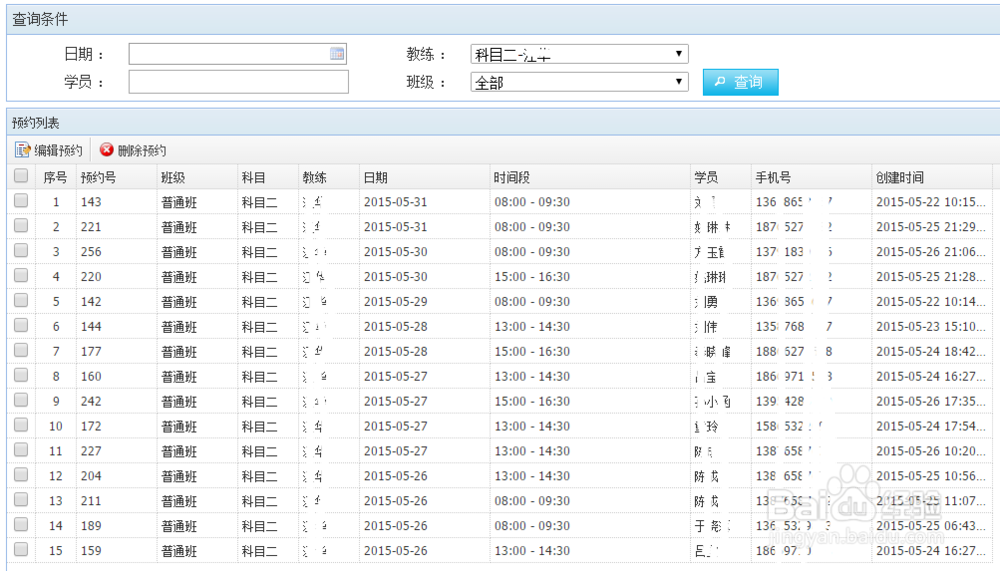Click into the 学员 student input field
The image size is (1000, 571).
(239, 82)
